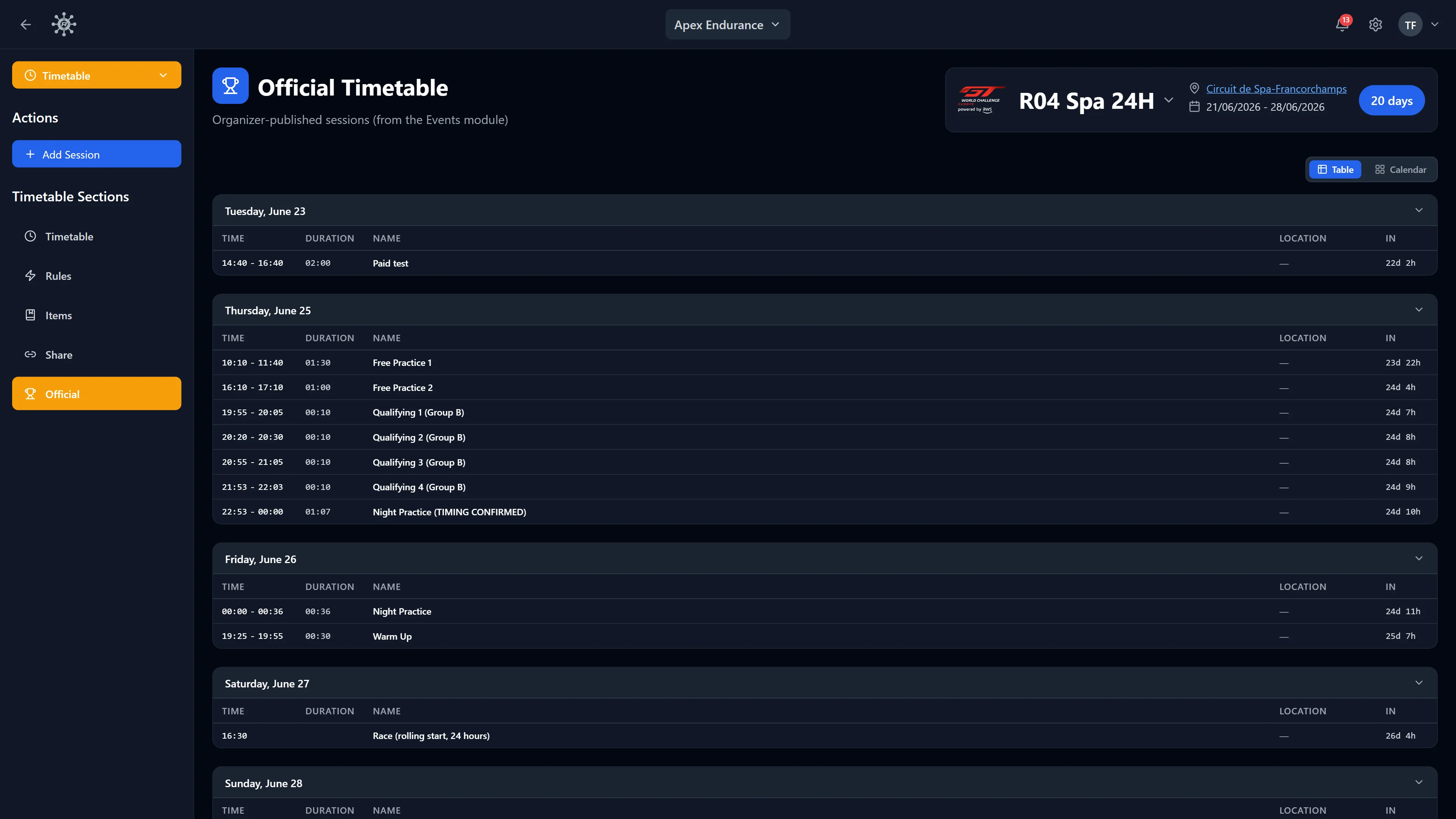Click the blue trophy icon by Official Timetable
This screenshot has height=819, width=1456.
point(231,86)
